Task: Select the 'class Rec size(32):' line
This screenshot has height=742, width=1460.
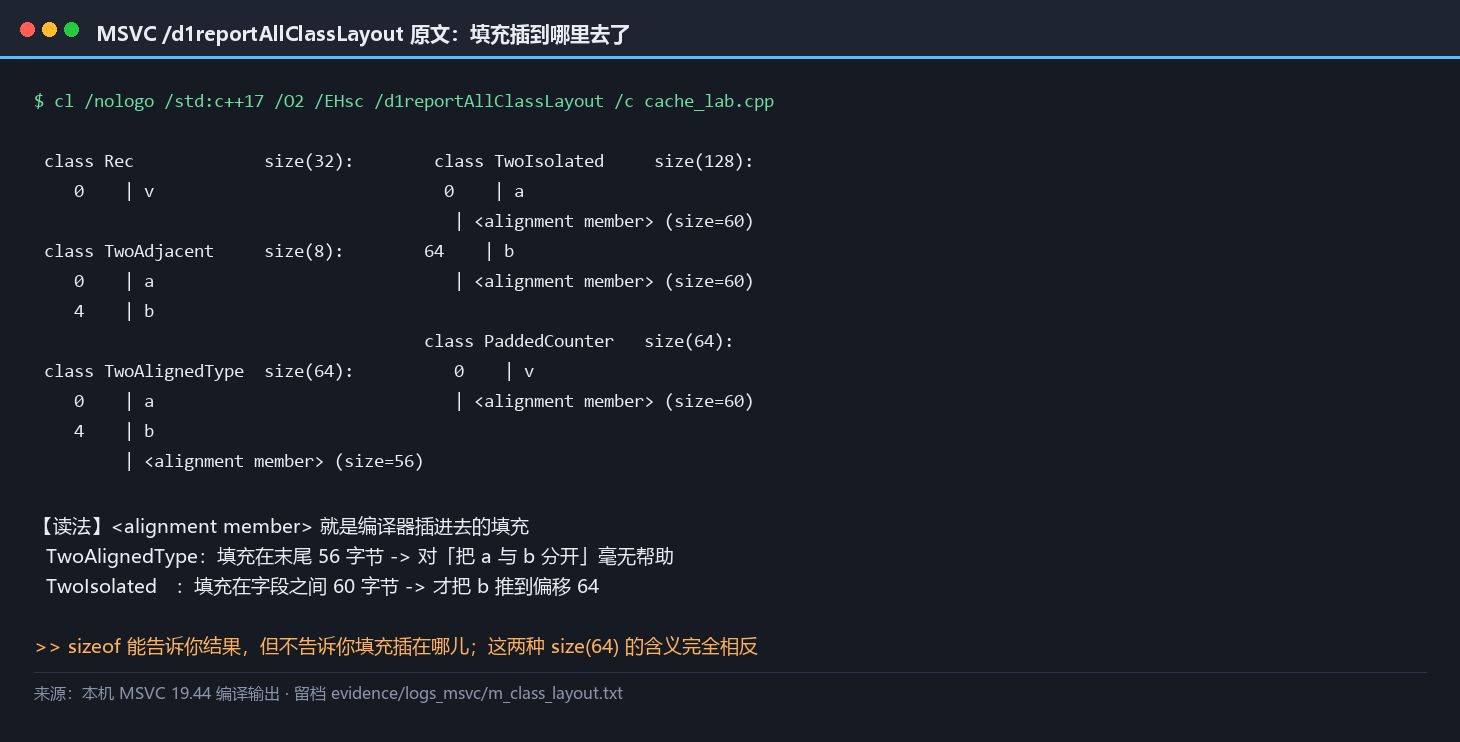Action: 199,161
